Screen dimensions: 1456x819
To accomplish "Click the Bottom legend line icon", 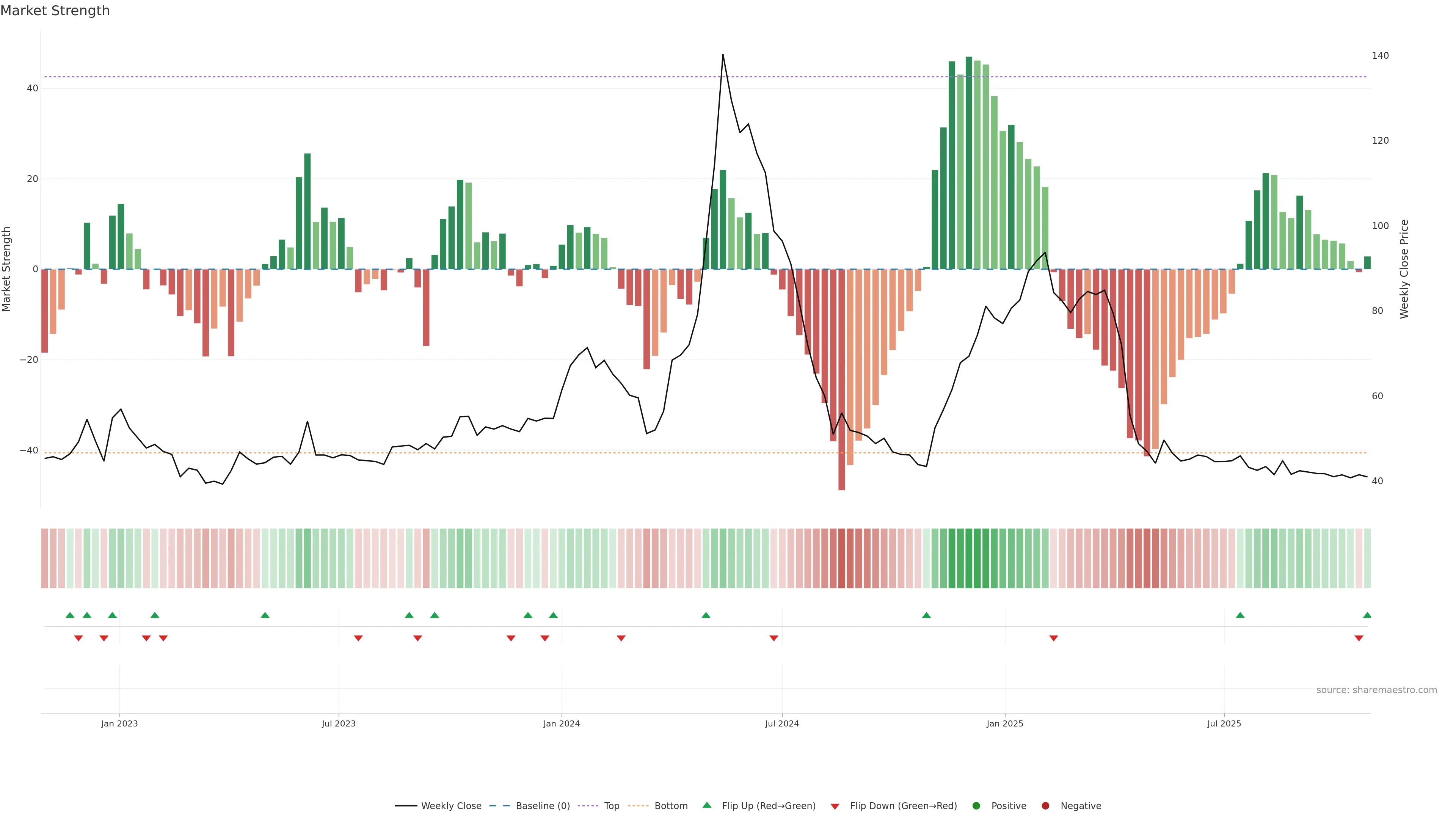I will (638, 805).
